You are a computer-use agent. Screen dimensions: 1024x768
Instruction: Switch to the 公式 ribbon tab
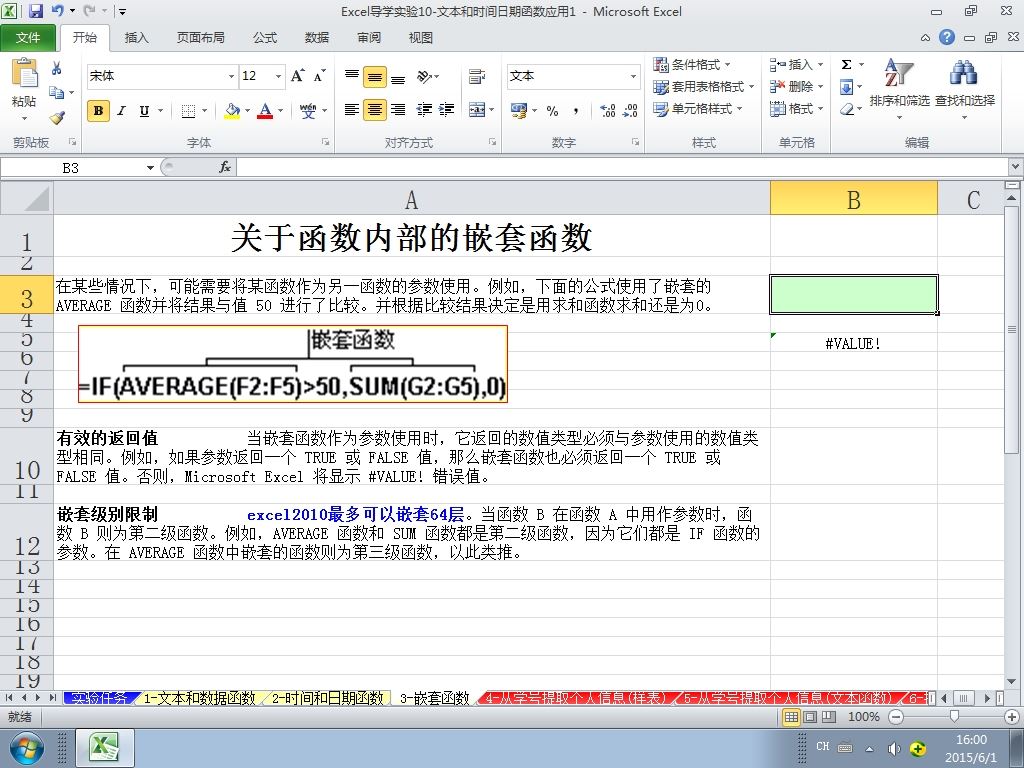tap(264, 38)
